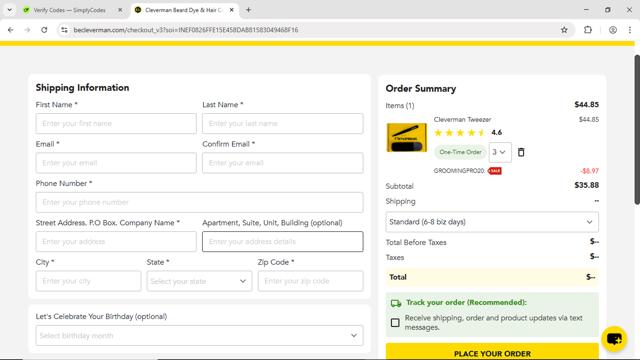Click the Shipping Information heading
This screenshot has height=360, width=640.
[x=82, y=88]
